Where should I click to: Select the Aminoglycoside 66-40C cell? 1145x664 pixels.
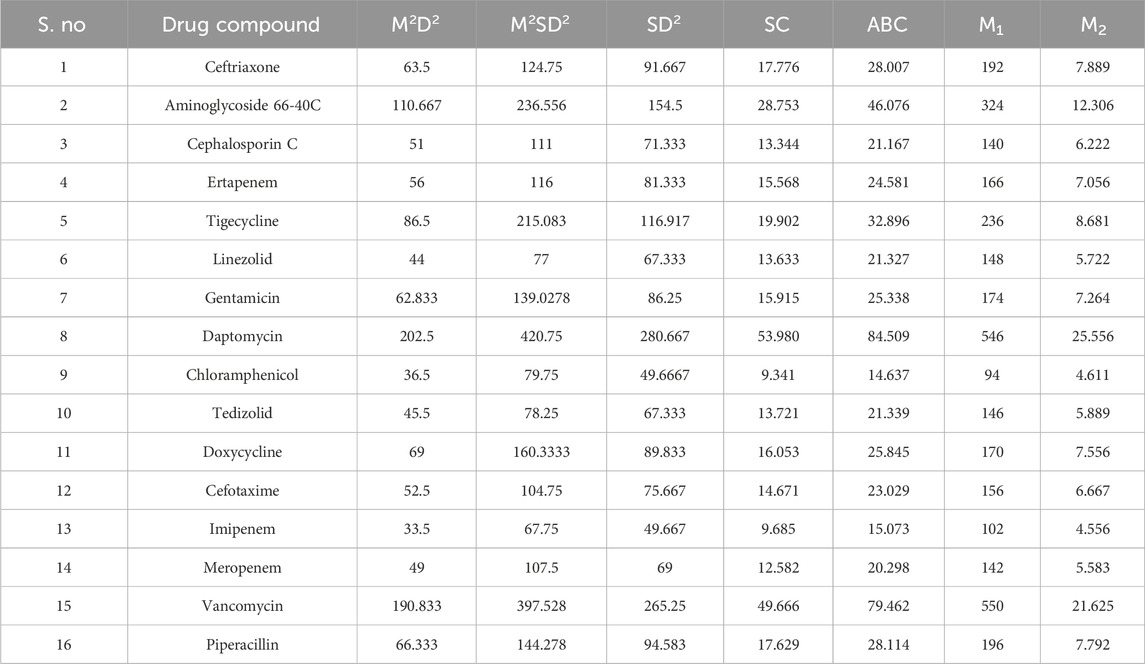pos(241,105)
